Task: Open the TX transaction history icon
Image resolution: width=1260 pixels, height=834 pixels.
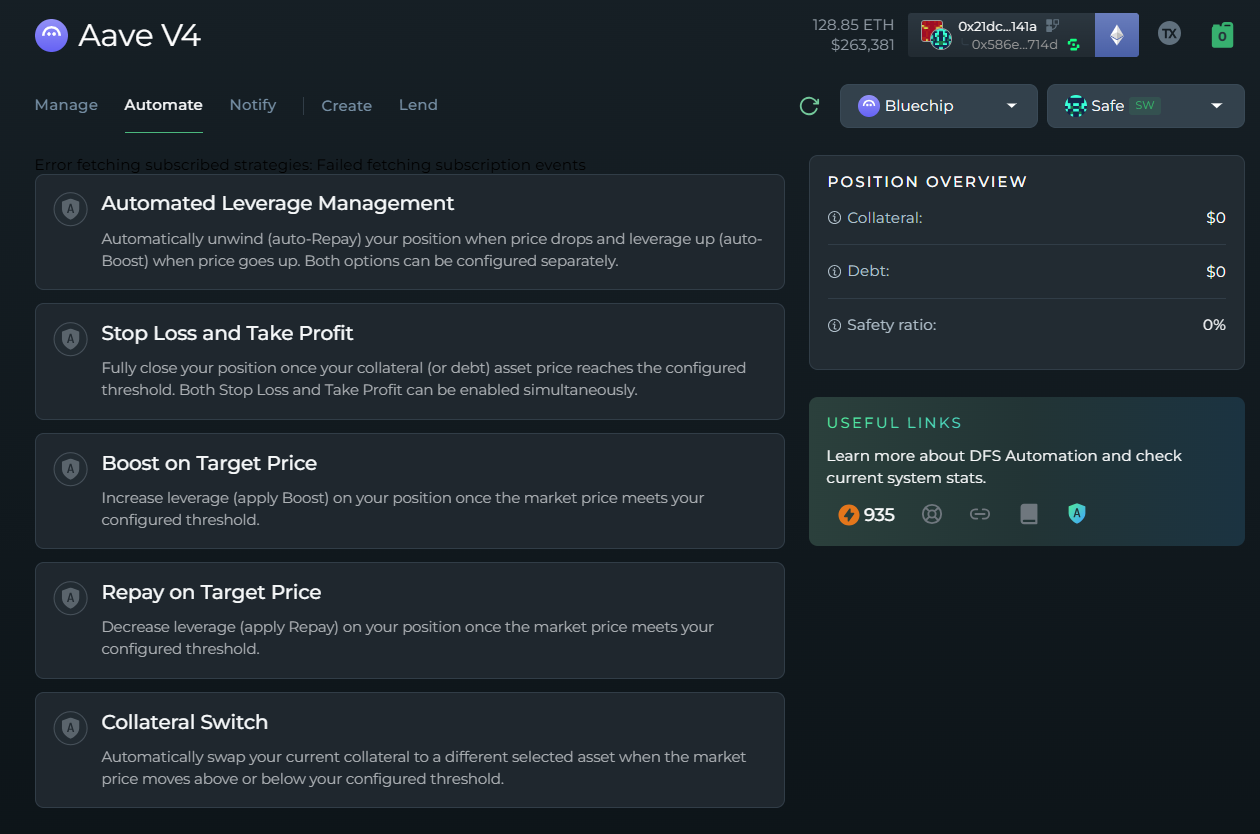Action: (1168, 33)
